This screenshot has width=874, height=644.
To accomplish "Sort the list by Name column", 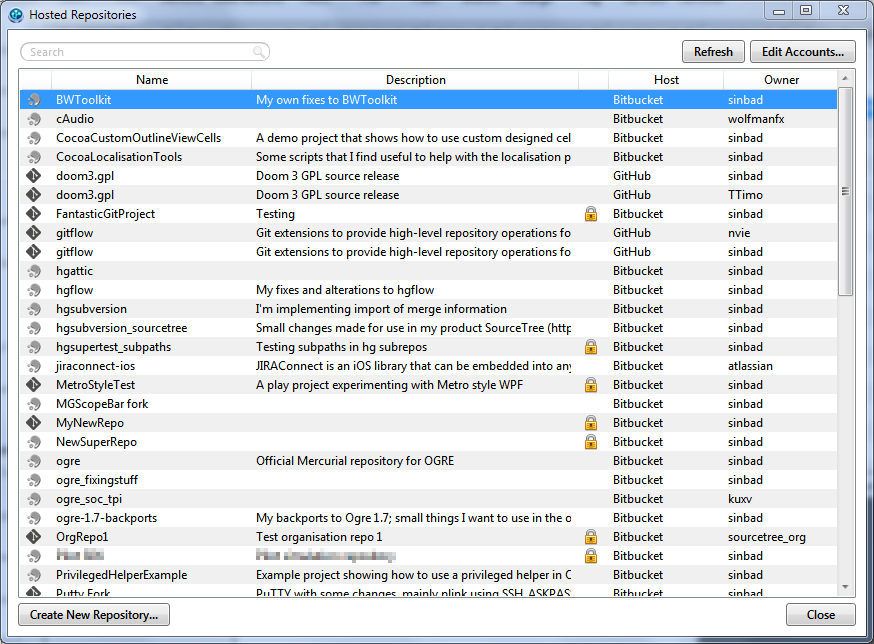I will pos(152,80).
